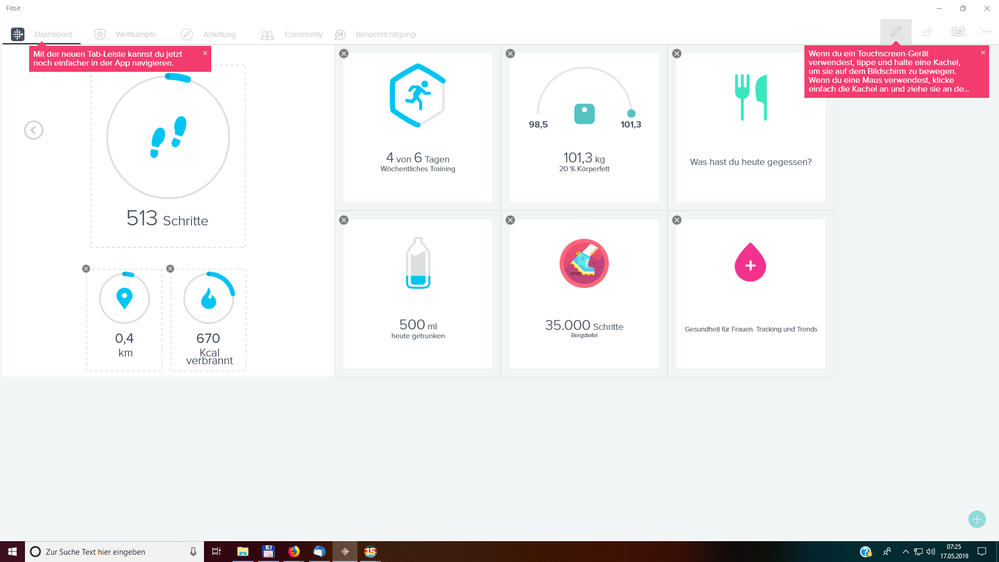Click the round plus add button
Viewport: 999px width, 562px height.
977,519
